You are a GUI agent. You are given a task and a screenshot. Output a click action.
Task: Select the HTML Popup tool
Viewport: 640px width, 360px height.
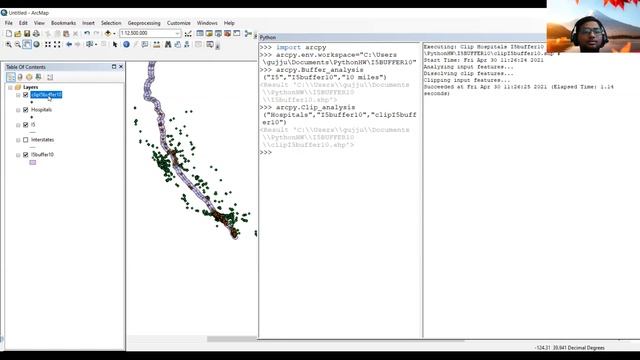(x=145, y=44)
